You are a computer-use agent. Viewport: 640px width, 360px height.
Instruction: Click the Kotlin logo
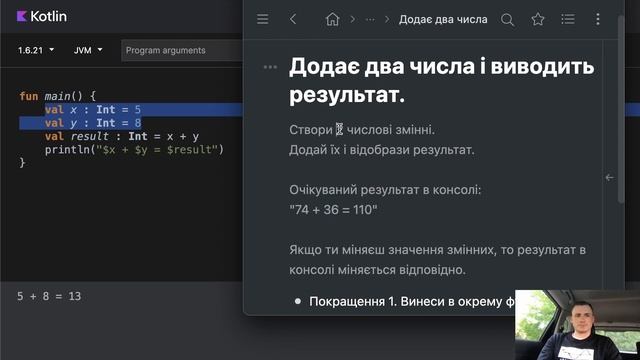pos(42,16)
